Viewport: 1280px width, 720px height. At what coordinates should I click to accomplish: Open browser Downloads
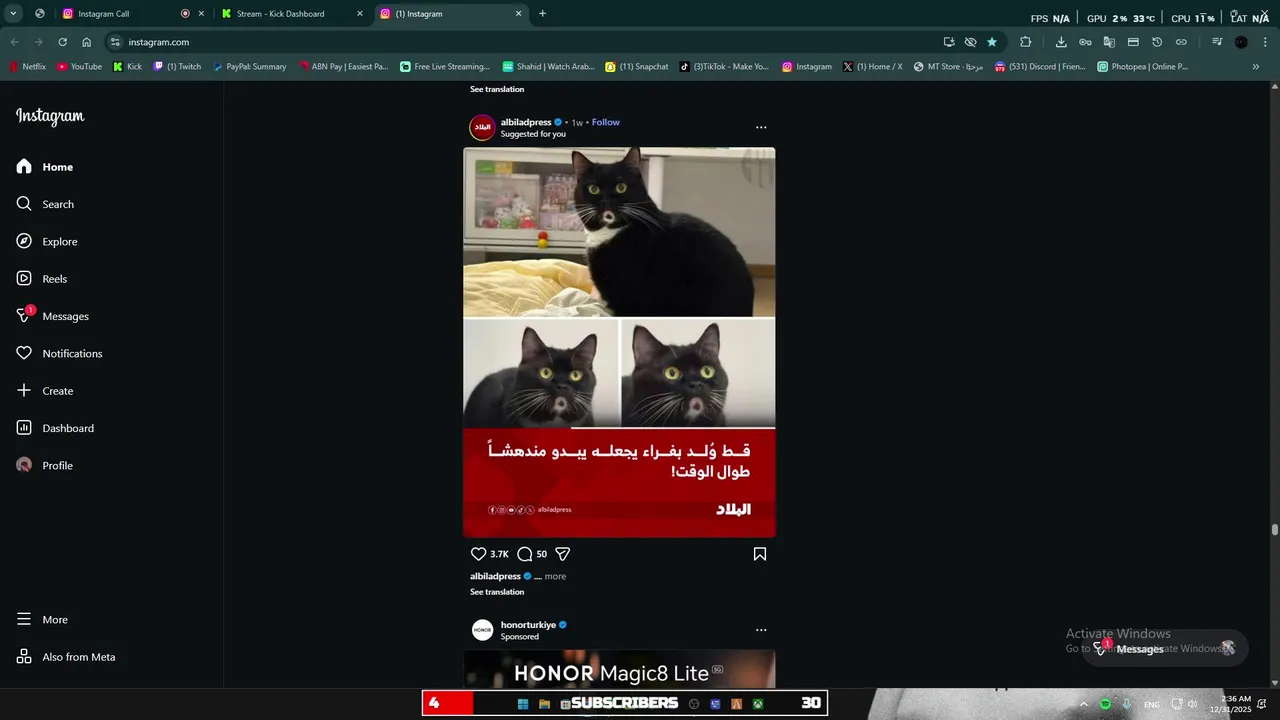pos(1061,42)
